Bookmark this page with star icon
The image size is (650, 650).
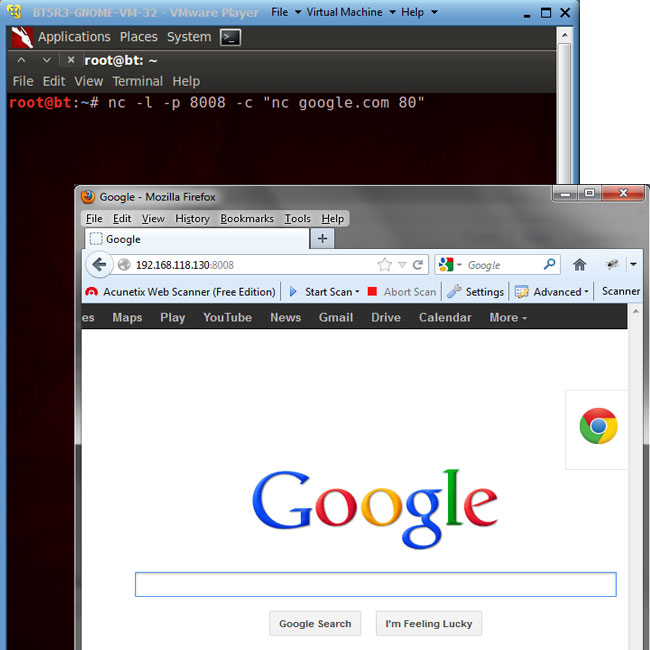[x=384, y=265]
